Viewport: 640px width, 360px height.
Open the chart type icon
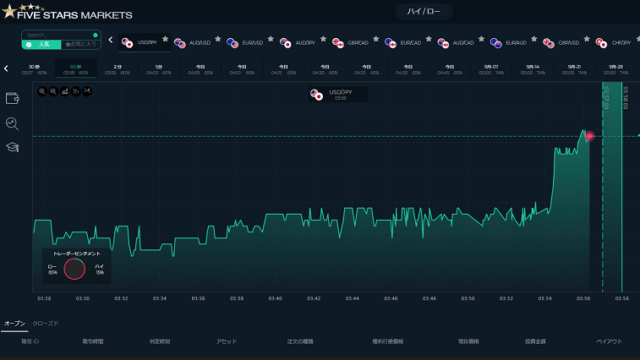pyautogui.click(x=64, y=91)
